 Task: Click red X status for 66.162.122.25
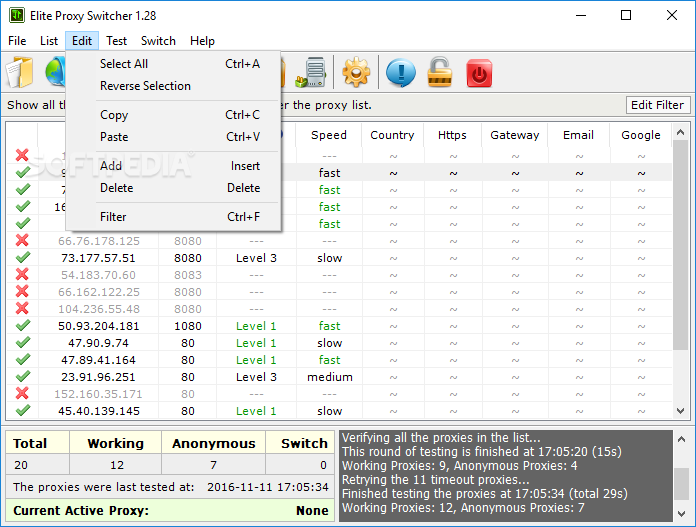22,292
